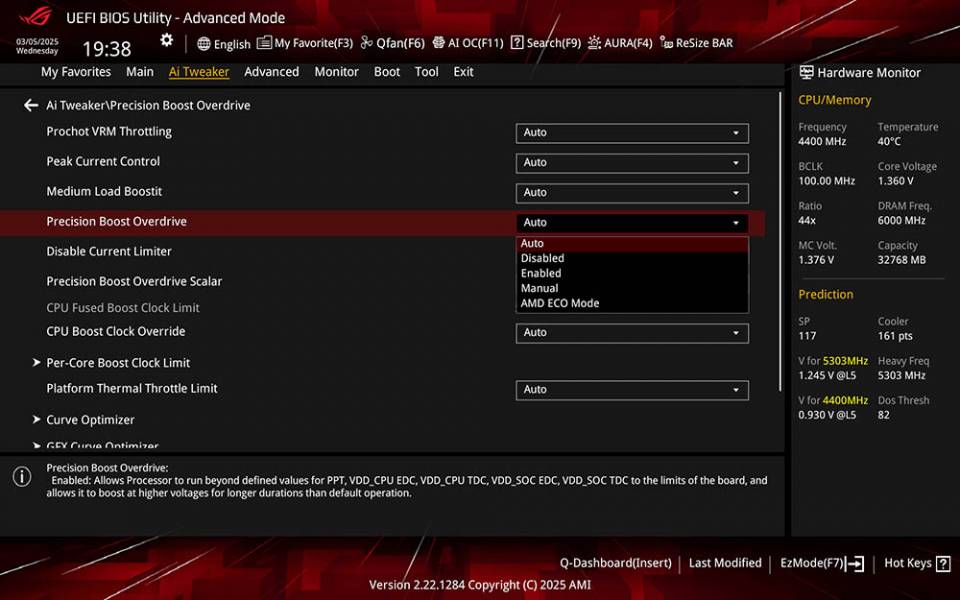Expand Per-Core Boost Clock Limit
Screen dimensions: 960x600
[118, 363]
